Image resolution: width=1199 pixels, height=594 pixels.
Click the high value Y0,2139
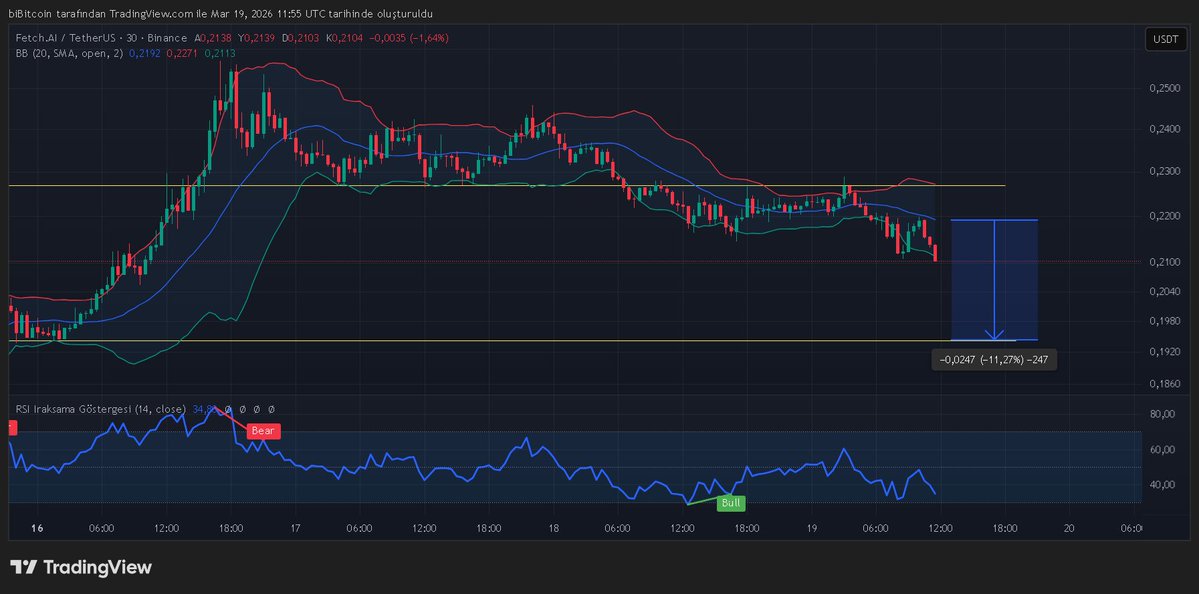tap(258, 37)
